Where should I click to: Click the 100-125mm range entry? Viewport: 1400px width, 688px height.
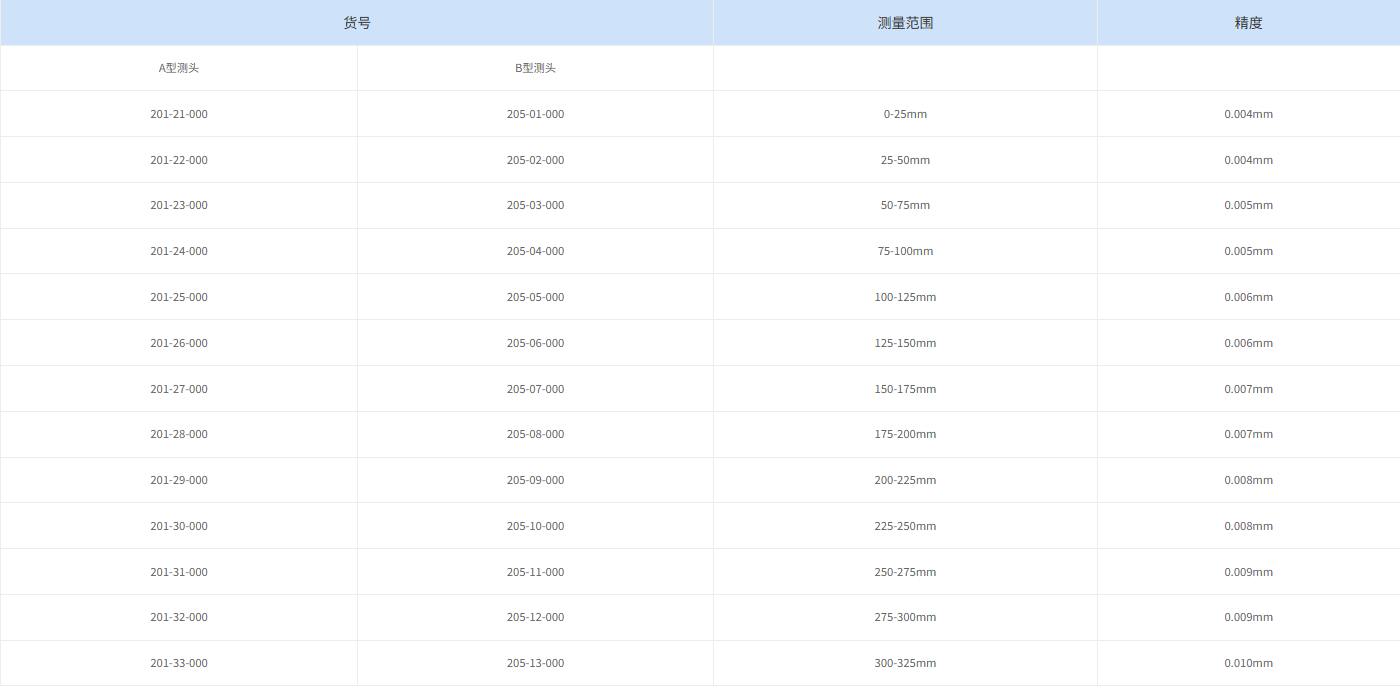pos(905,296)
